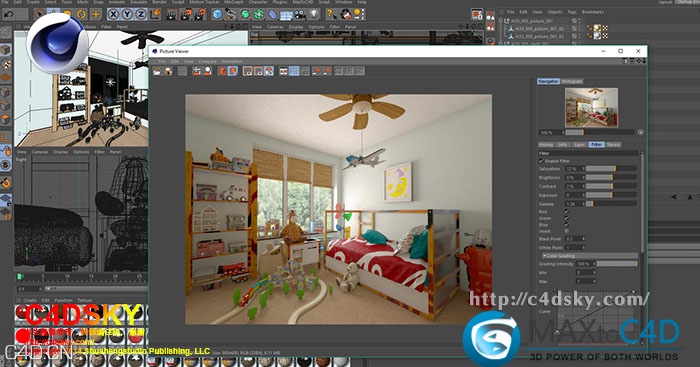Viewport: 700px width, 367px height.
Task: Click Render to Picture Viewer icon
Action: coord(185,14)
